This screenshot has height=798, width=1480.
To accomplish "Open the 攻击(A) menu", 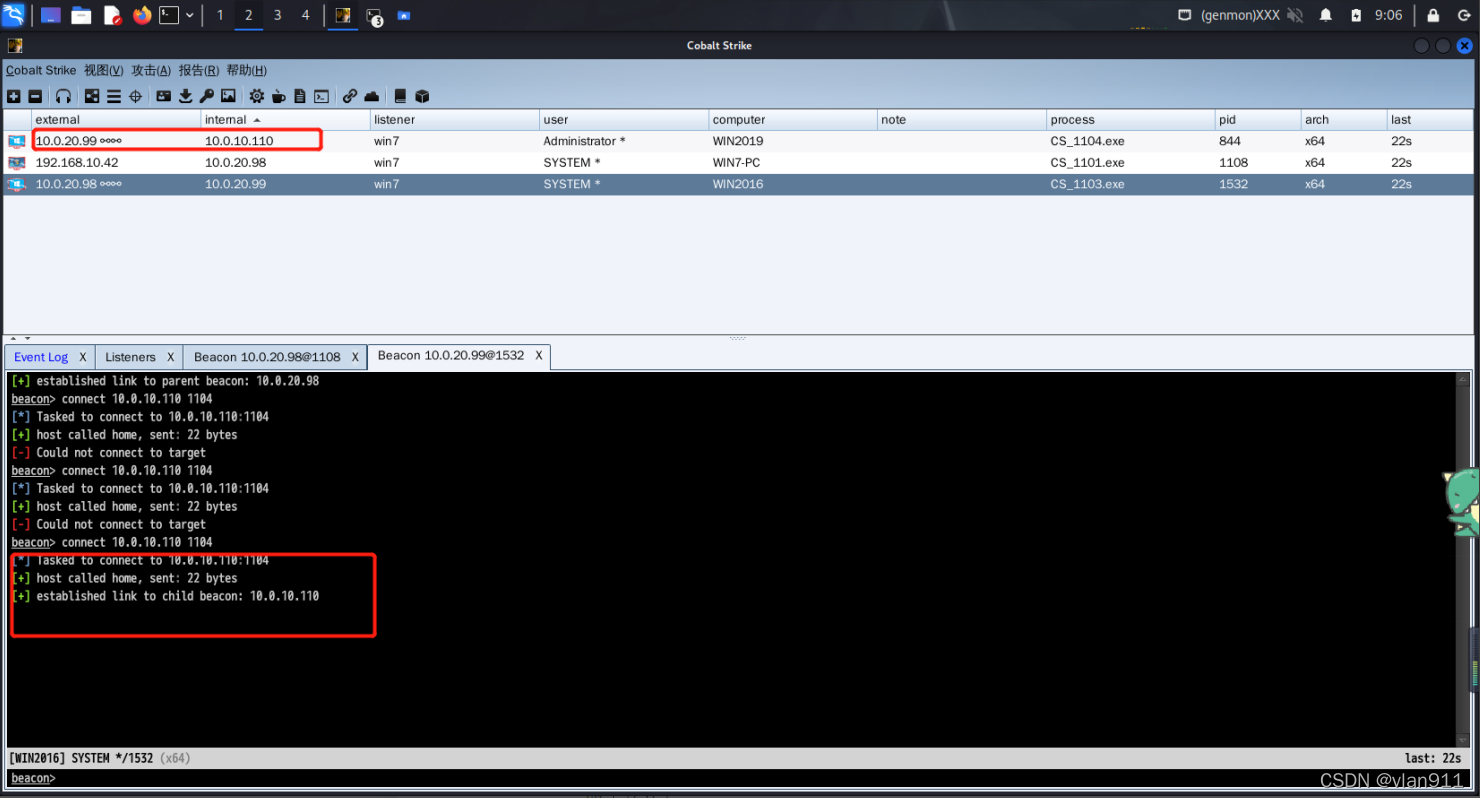I will point(151,70).
